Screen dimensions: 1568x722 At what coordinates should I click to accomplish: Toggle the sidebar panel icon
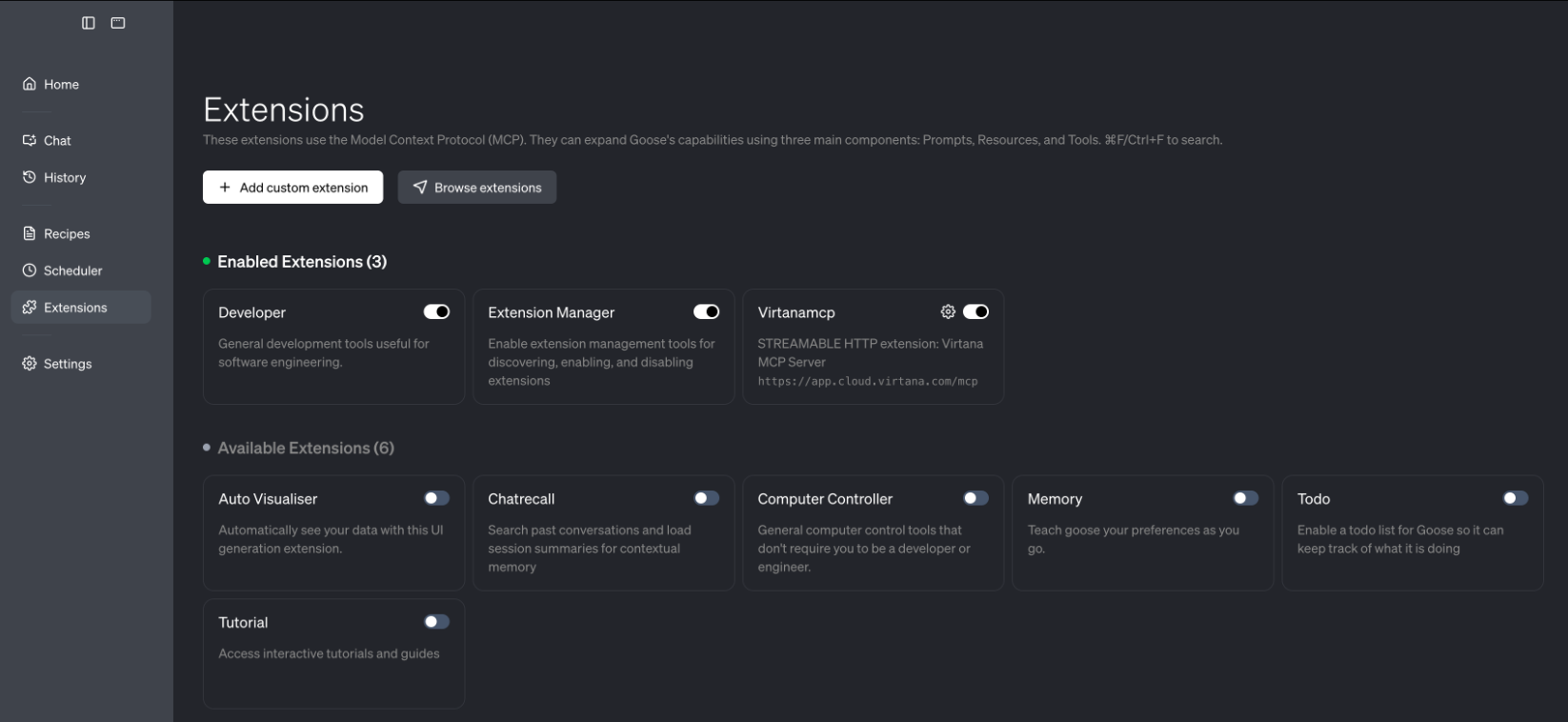[89, 23]
